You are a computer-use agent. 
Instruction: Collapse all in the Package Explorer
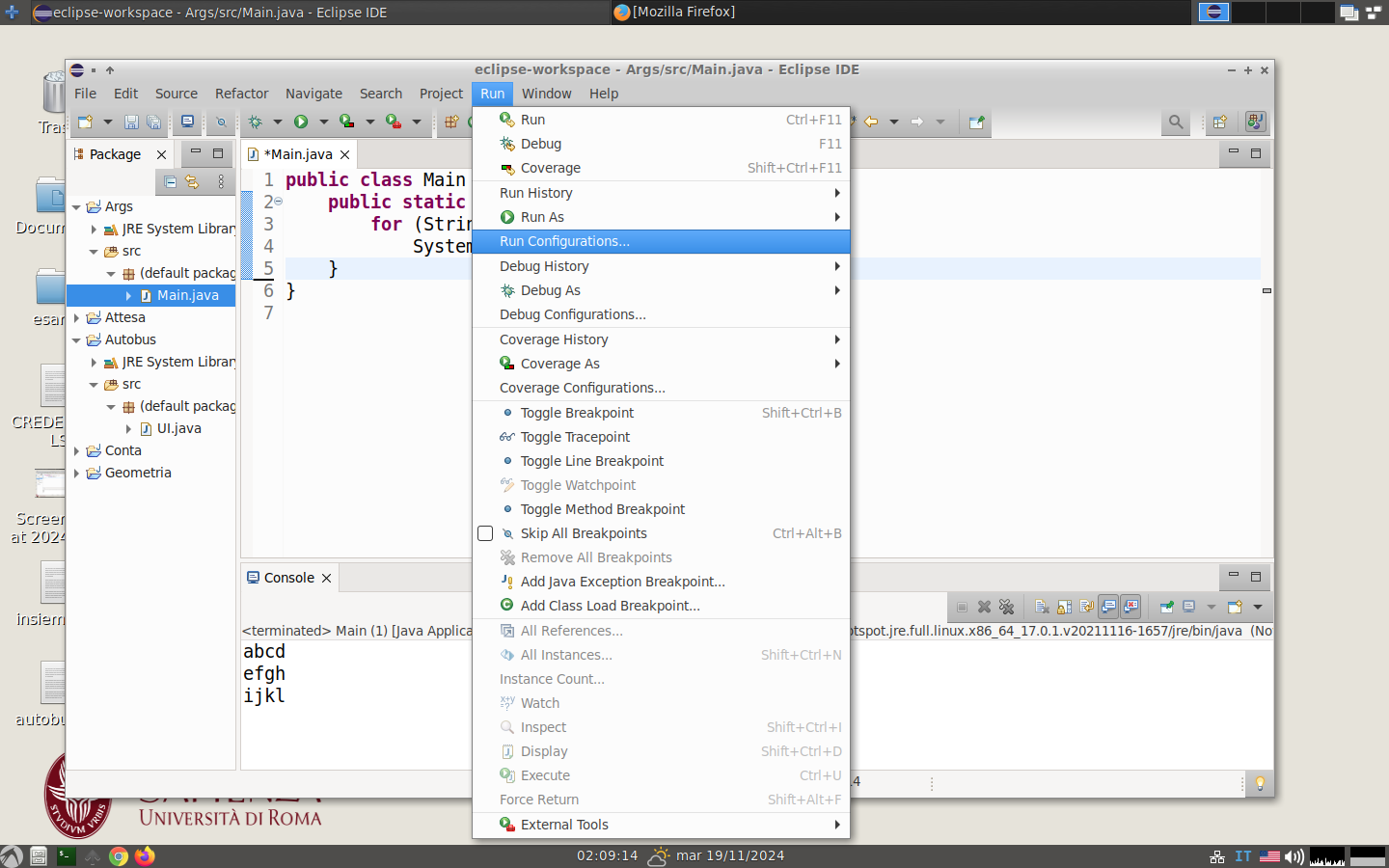pos(170,181)
